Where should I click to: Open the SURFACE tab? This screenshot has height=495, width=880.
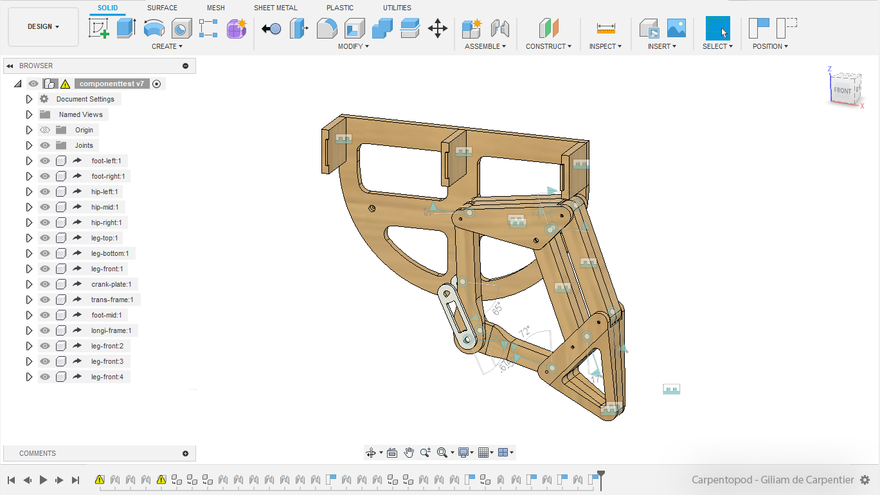(162, 7)
